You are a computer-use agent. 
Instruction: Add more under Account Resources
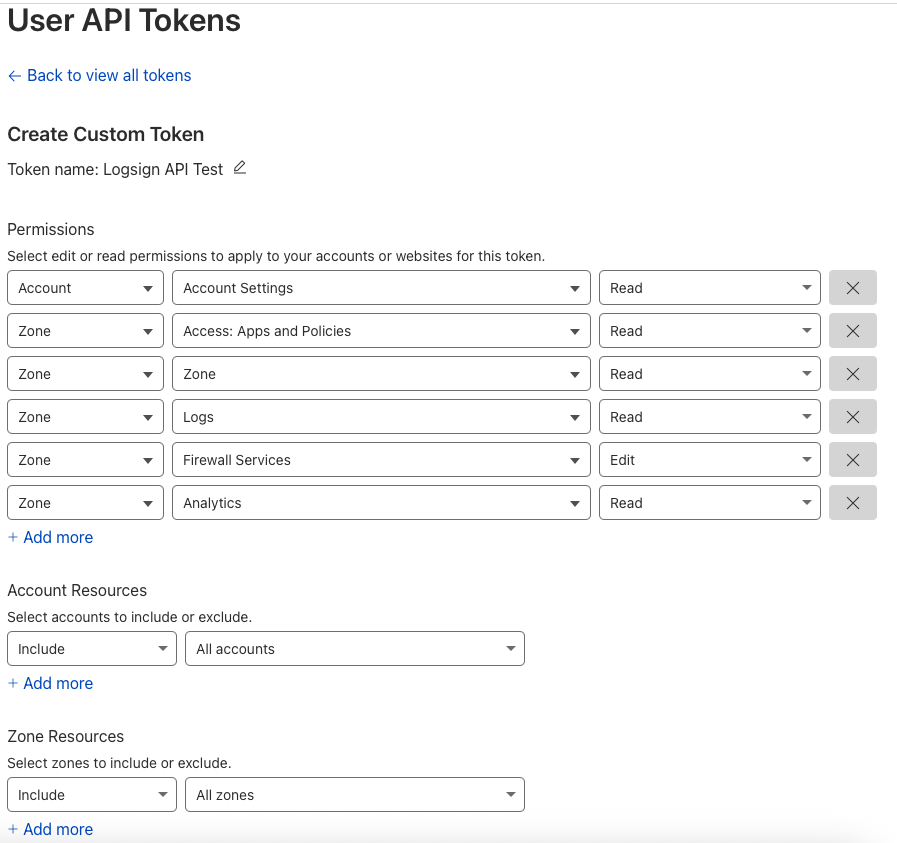click(x=50, y=683)
